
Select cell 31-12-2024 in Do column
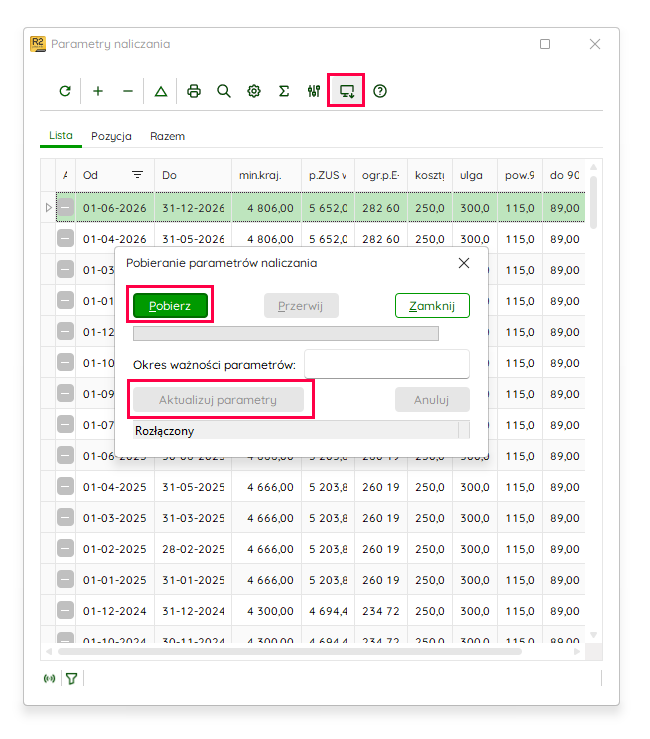pos(193,611)
